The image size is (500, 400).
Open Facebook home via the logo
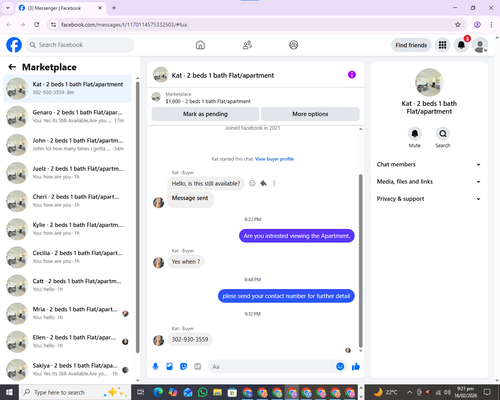pyautogui.click(x=14, y=45)
